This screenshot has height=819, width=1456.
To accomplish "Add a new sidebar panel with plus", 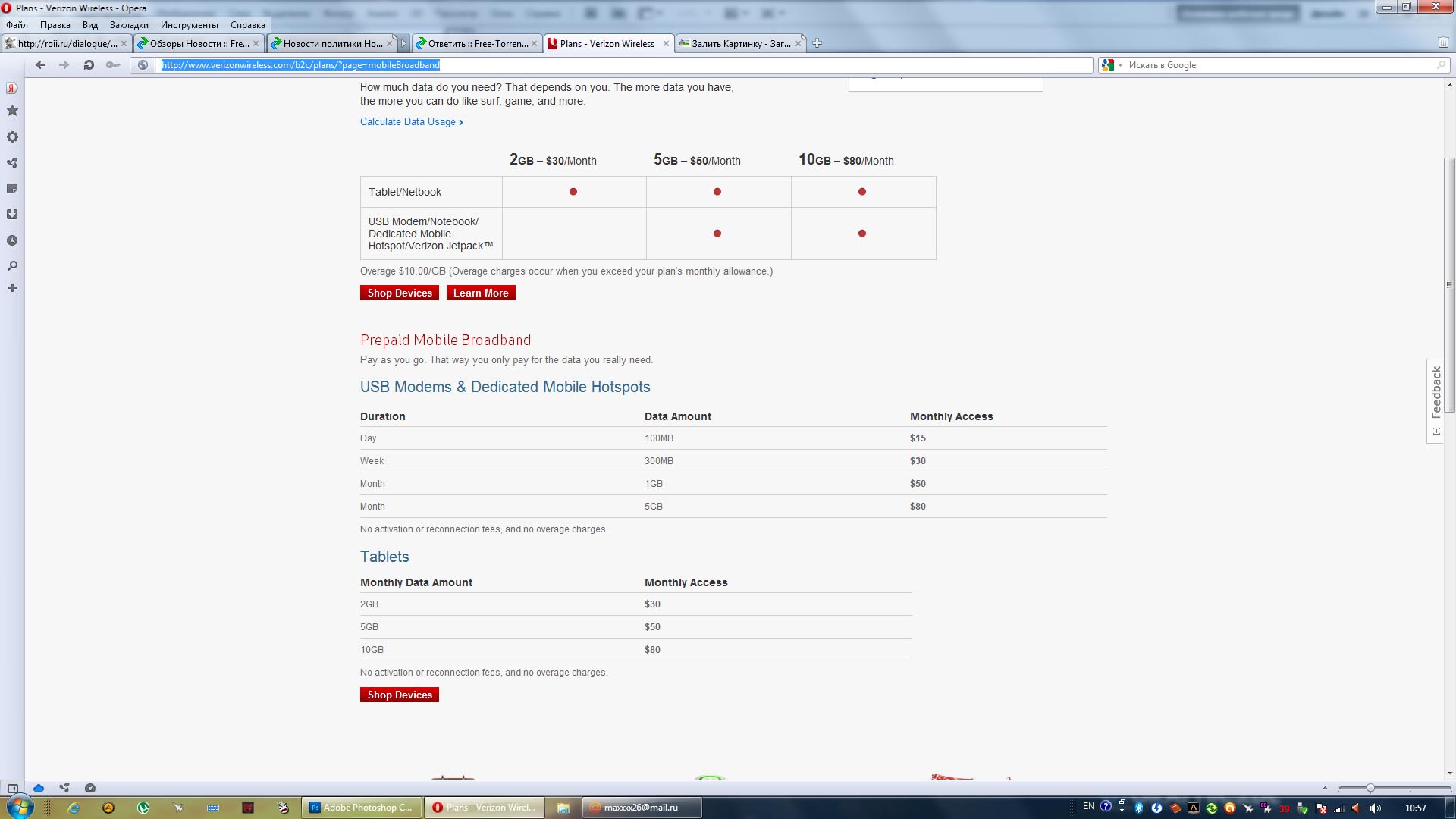I will tap(12, 288).
